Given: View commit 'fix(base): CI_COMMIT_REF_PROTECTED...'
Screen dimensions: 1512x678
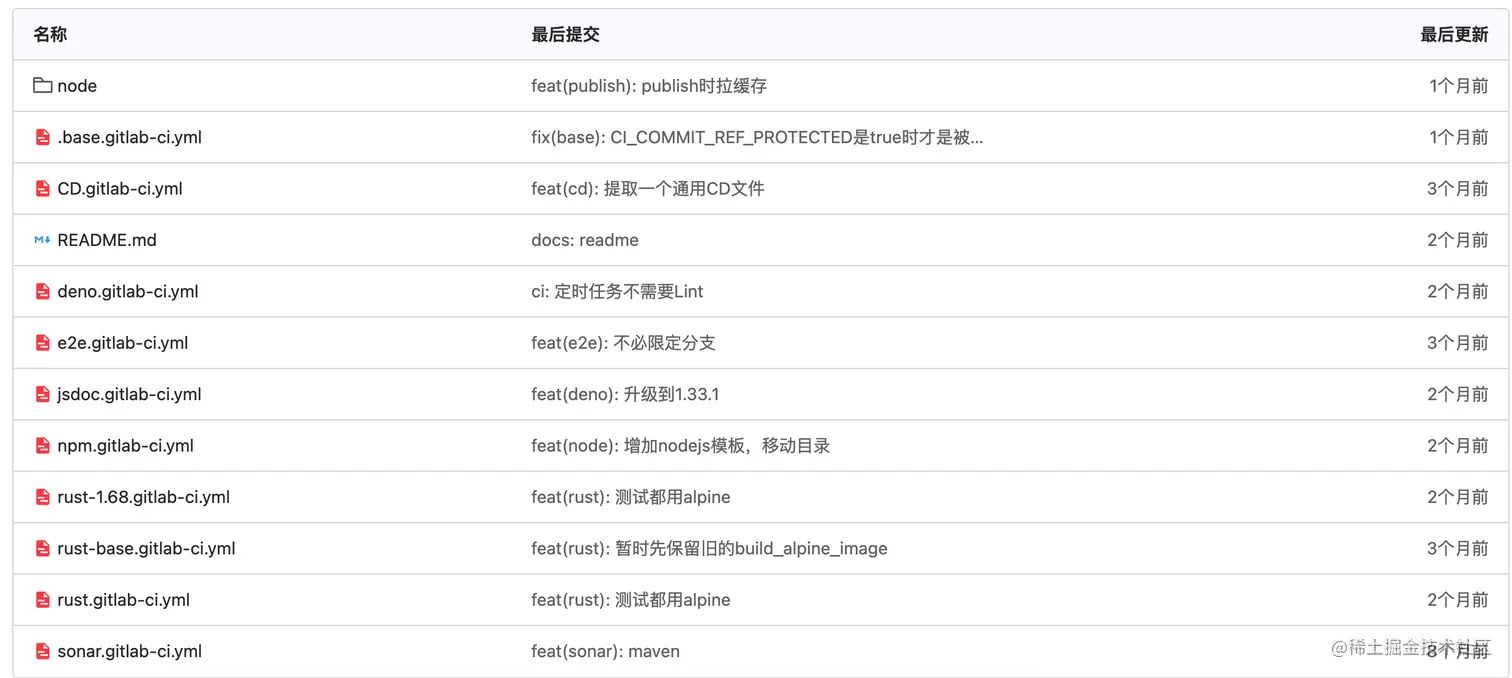Looking at the screenshot, I should point(757,137).
